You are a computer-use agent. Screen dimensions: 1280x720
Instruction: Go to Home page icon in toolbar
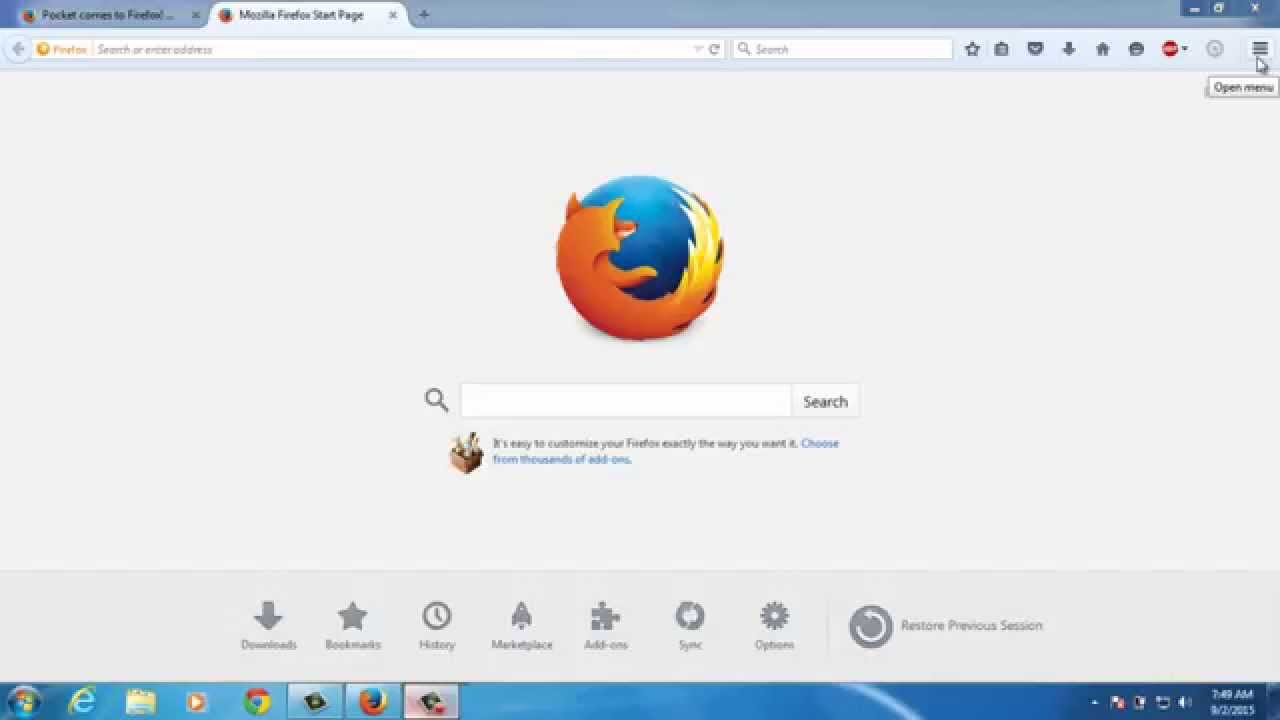1102,48
